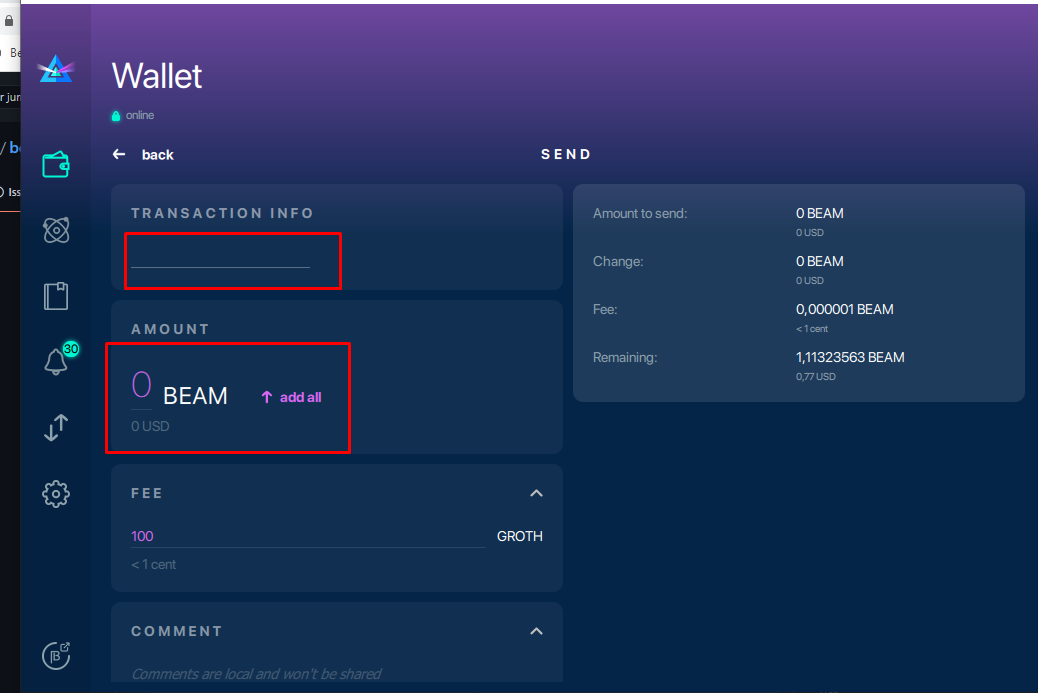Select the atomic swap atom icon
The width and height of the screenshot is (1038, 693).
55,229
